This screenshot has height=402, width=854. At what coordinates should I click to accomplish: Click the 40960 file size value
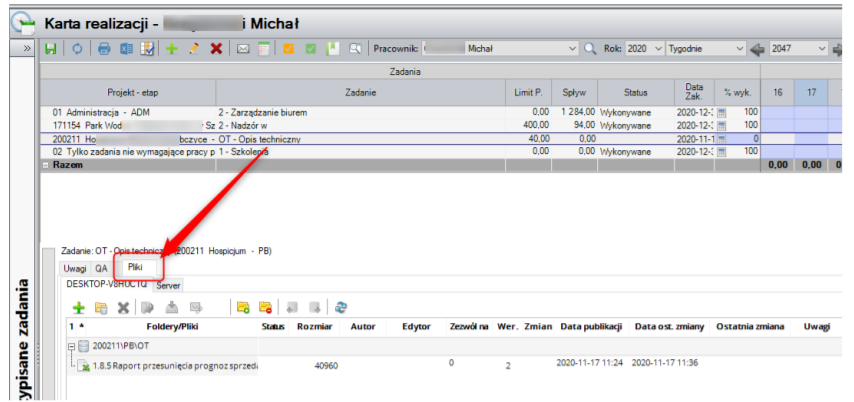point(326,366)
